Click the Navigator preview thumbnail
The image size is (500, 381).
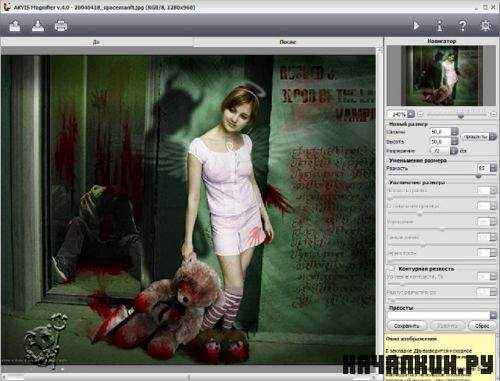tap(442, 76)
